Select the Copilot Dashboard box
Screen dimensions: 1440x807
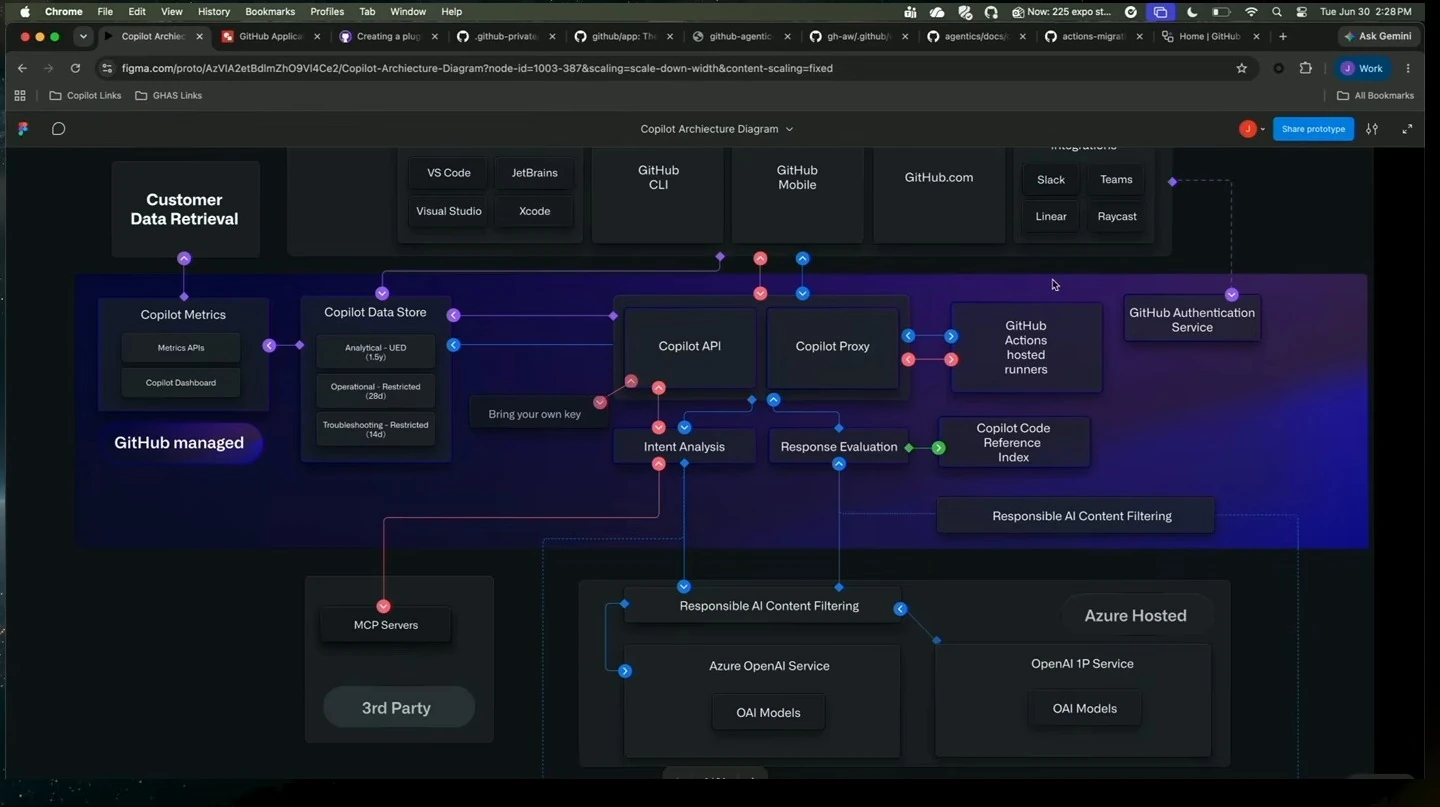181,383
